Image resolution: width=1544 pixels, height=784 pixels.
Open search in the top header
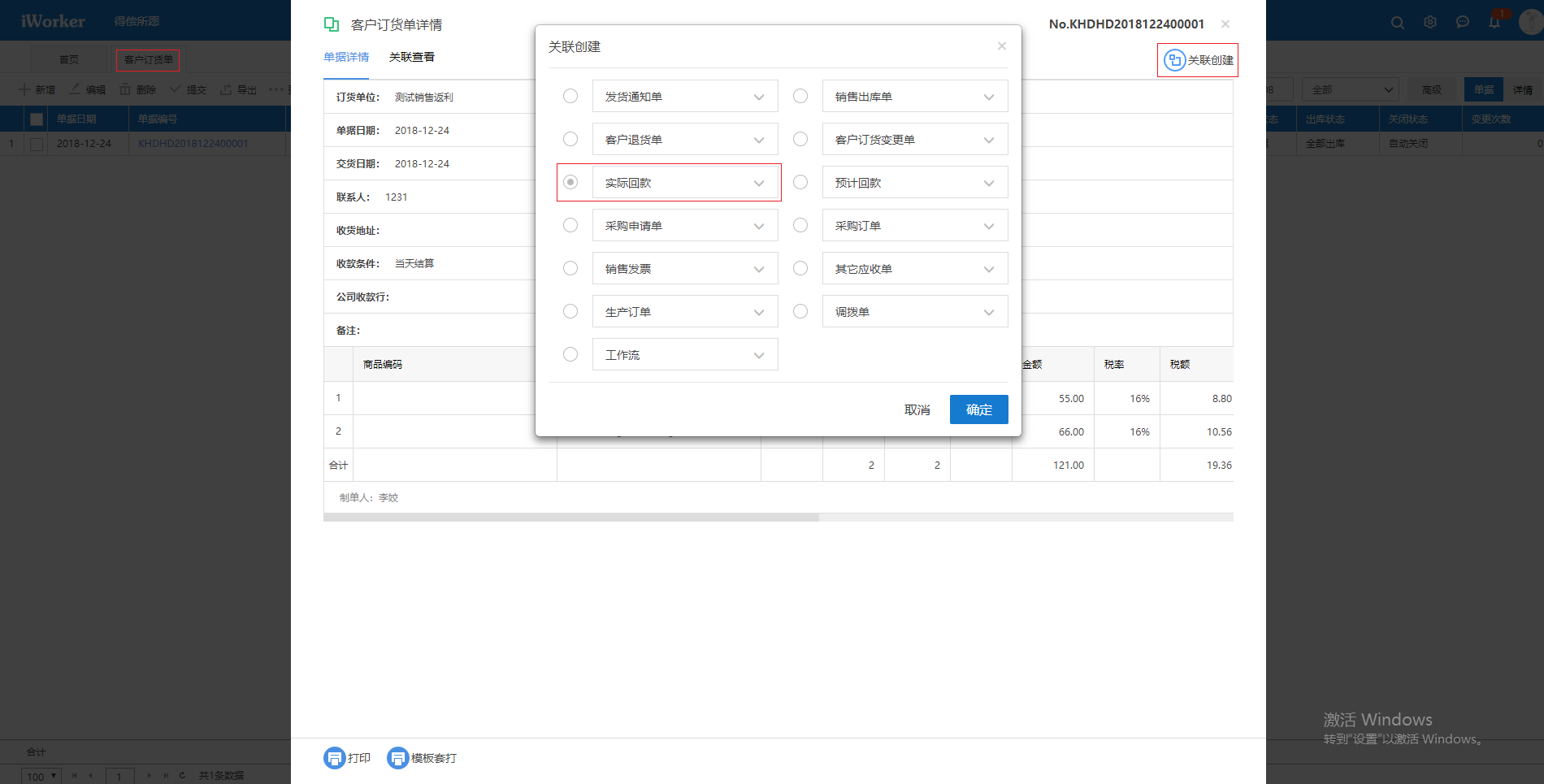(1398, 23)
